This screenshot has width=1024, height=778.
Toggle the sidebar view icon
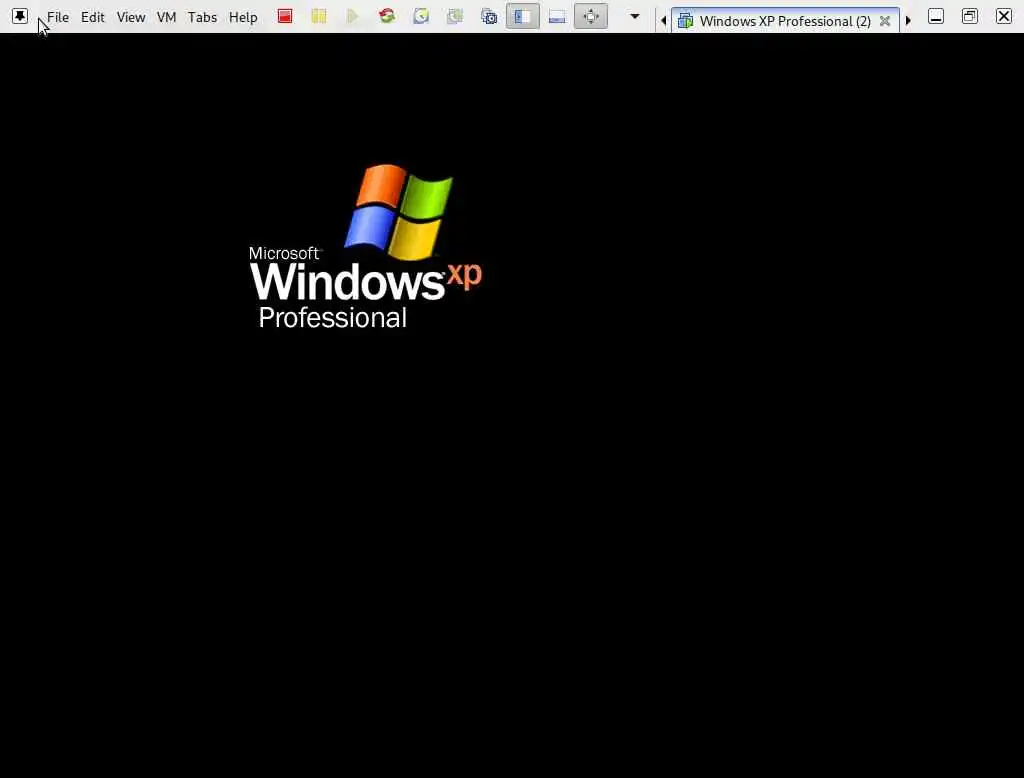522,16
